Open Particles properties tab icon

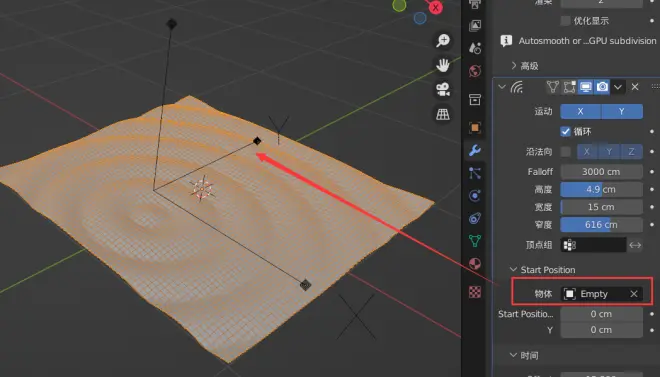475,173
